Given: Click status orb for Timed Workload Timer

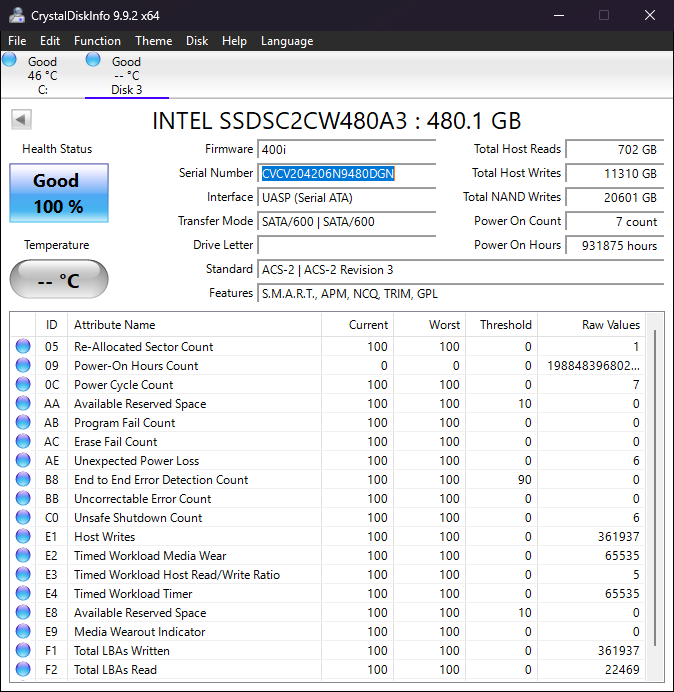Looking at the screenshot, I should click(23, 593).
